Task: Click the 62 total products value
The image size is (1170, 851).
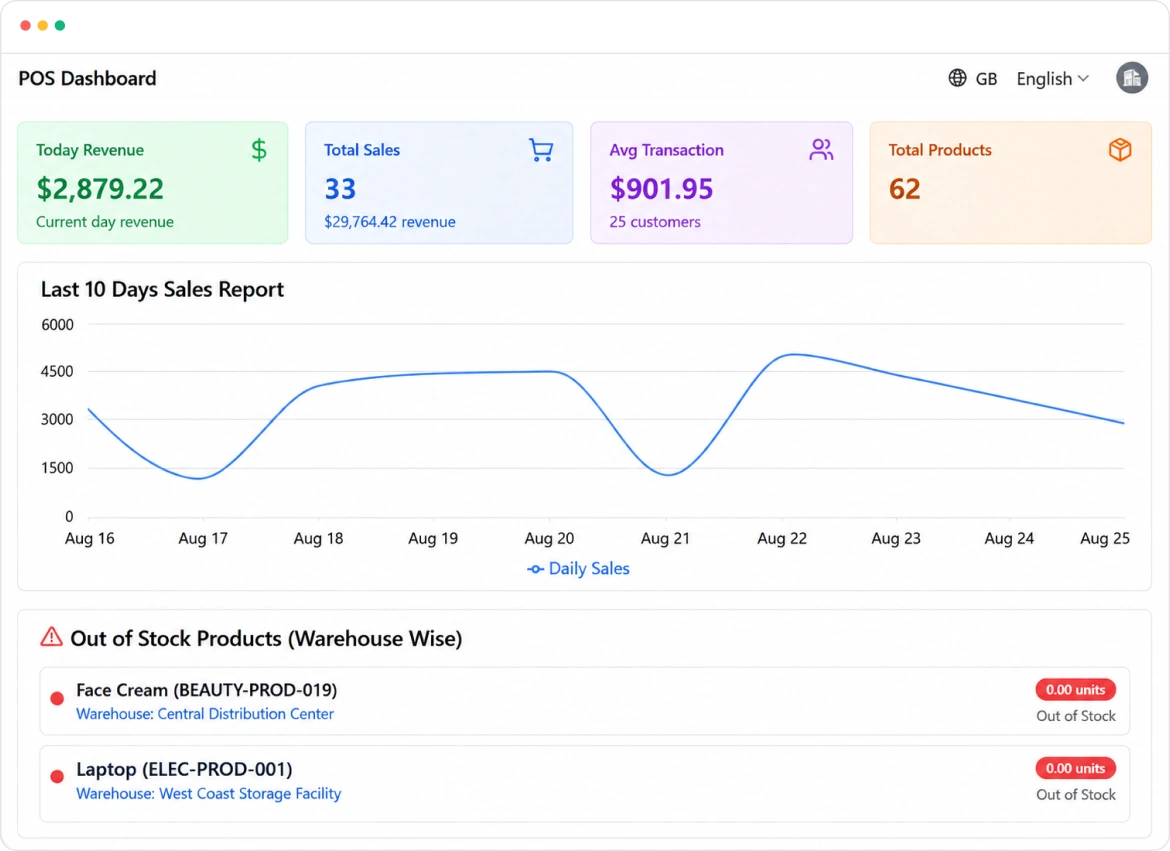Action: pyautogui.click(x=904, y=189)
